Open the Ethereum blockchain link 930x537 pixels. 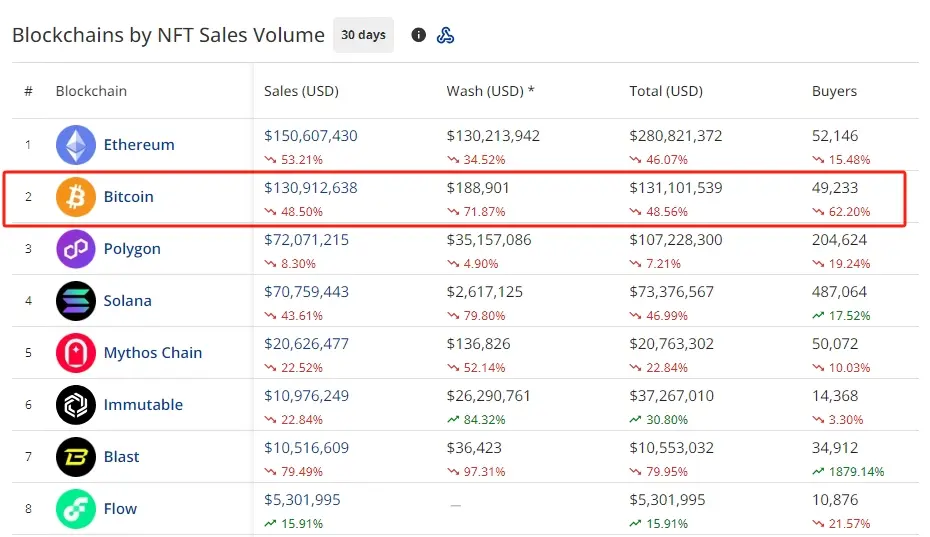(x=139, y=145)
